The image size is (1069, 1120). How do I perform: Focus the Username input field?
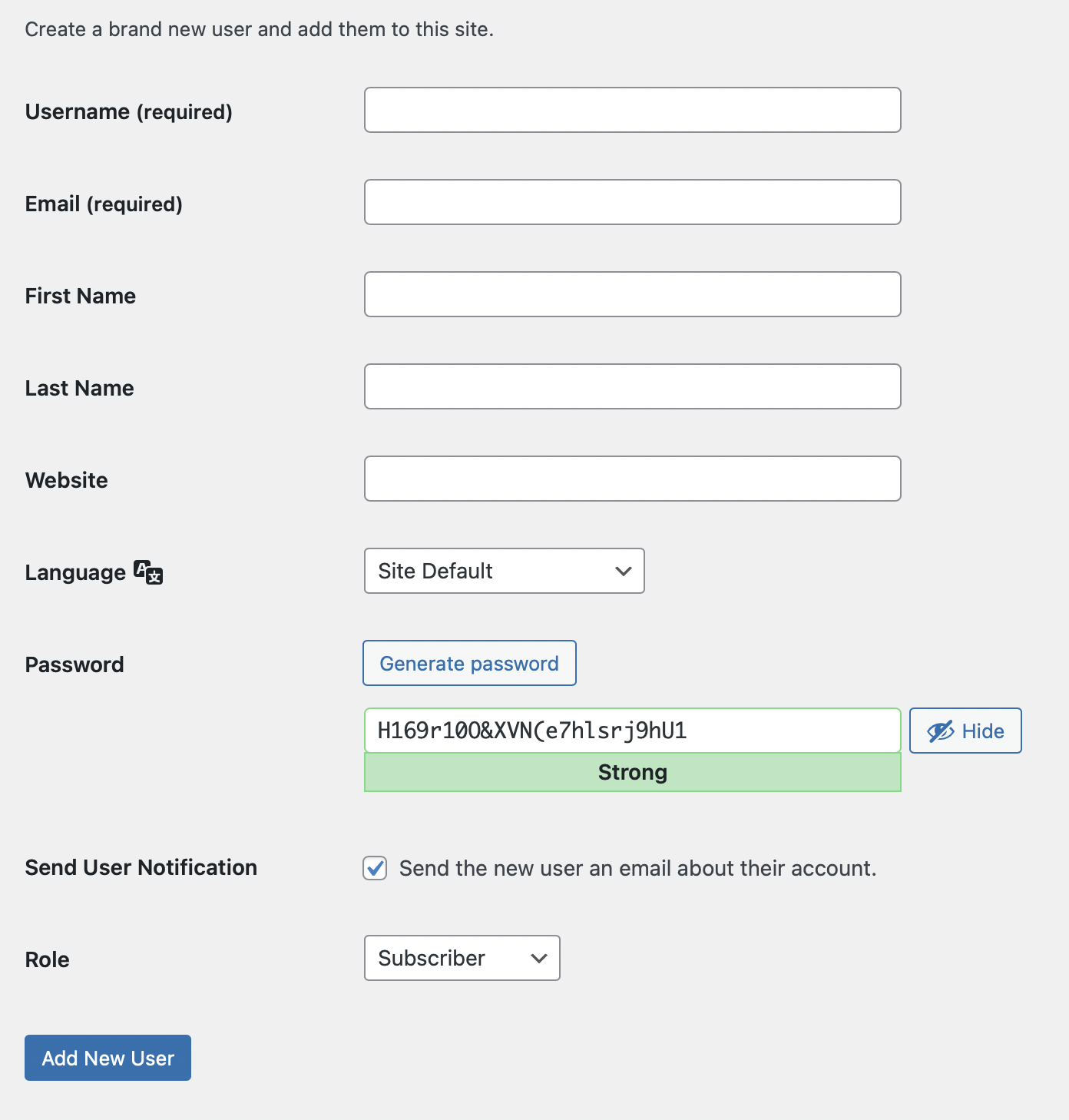click(x=633, y=110)
